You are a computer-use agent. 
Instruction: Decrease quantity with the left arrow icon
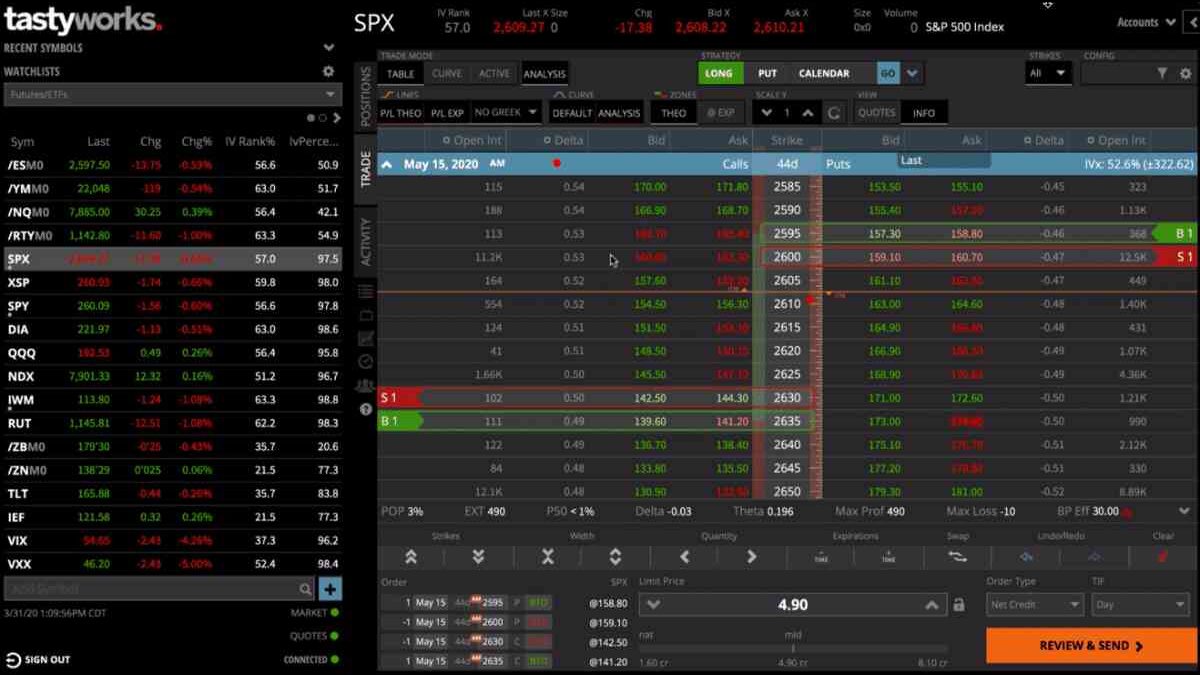click(x=683, y=556)
